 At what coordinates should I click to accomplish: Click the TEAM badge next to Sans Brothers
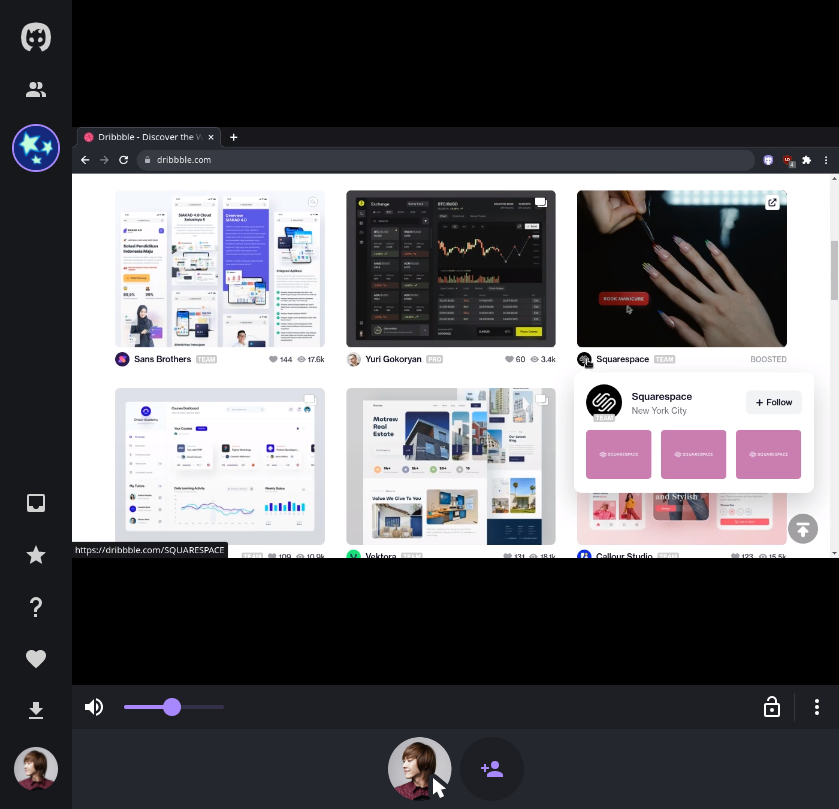(207, 360)
